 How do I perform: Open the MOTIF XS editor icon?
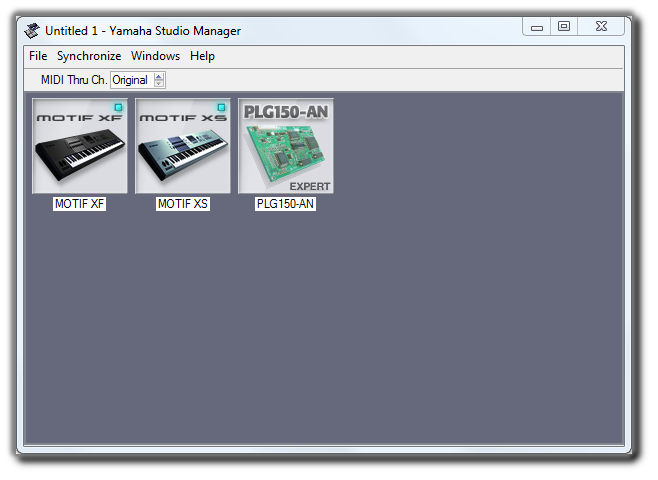[x=183, y=146]
